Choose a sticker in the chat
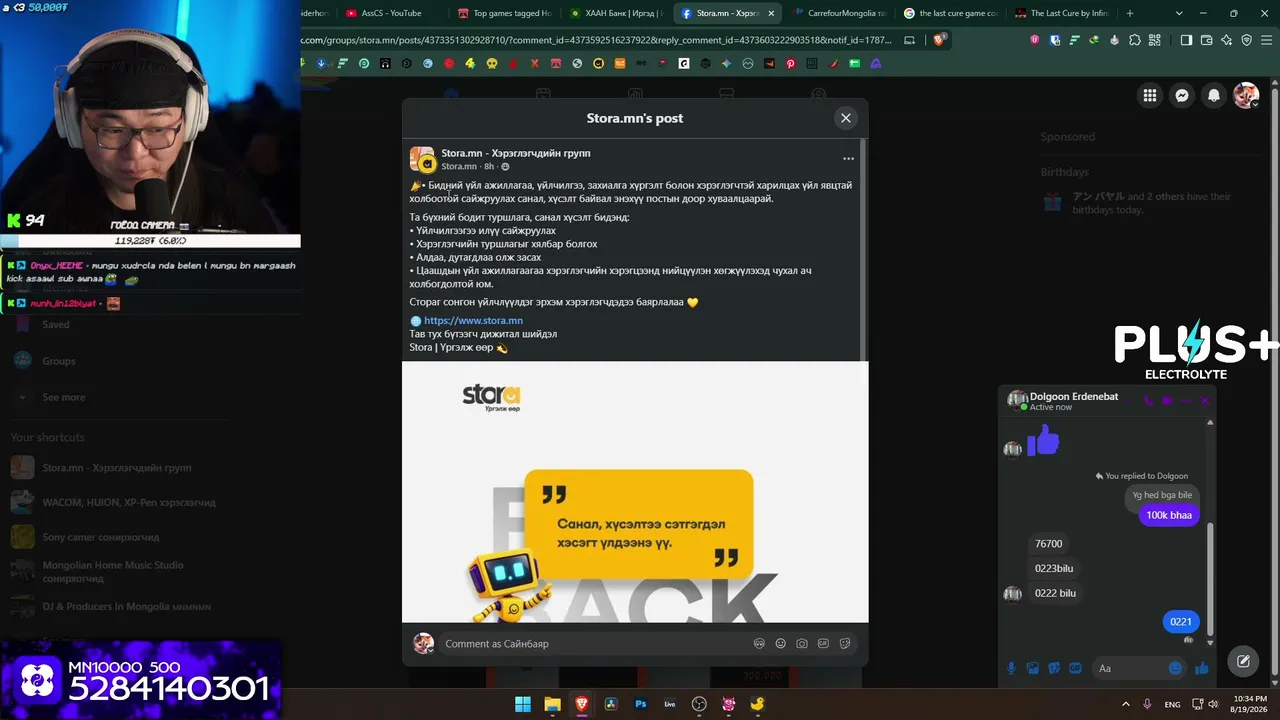This screenshot has width=1280, height=720. pos(1054,668)
